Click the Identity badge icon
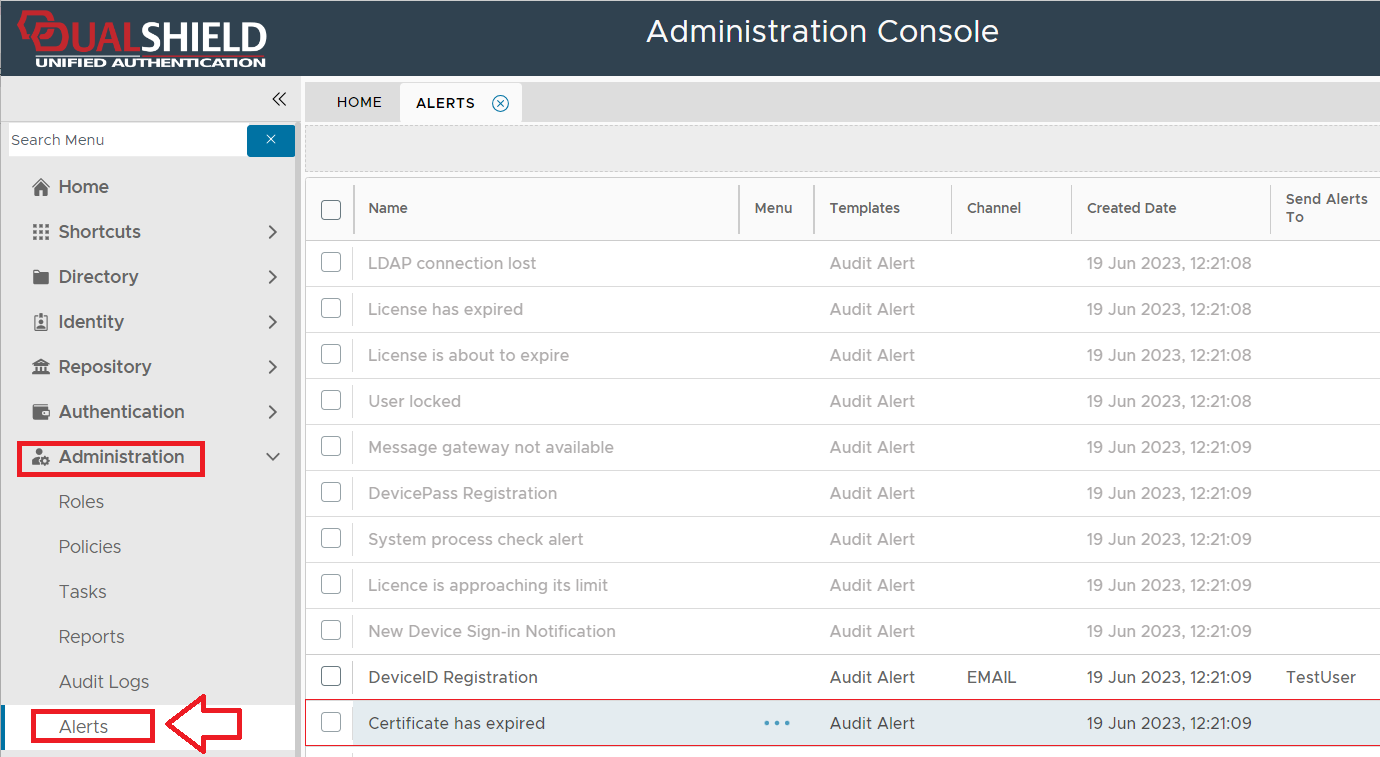Image resolution: width=1380 pixels, height=757 pixels. point(41,322)
